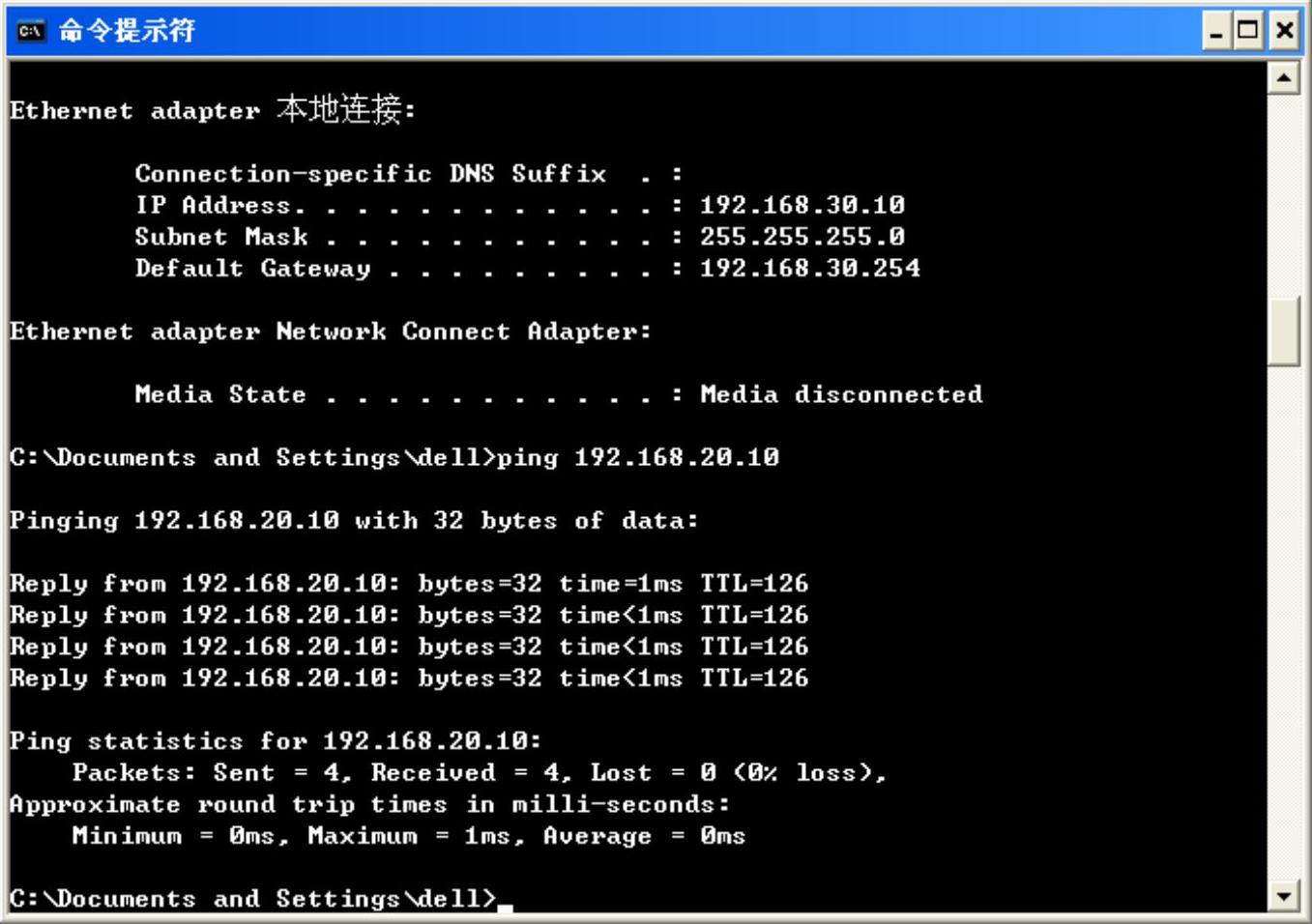Viewport: 1312px width, 924px height.
Task: Click the blinking cursor at final prompt
Action: [x=505, y=907]
